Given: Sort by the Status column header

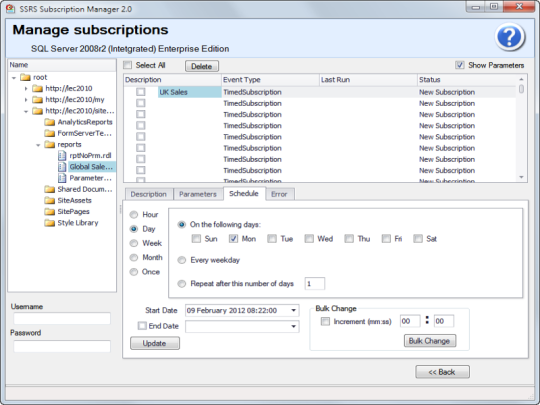Looking at the screenshot, I should [466, 80].
